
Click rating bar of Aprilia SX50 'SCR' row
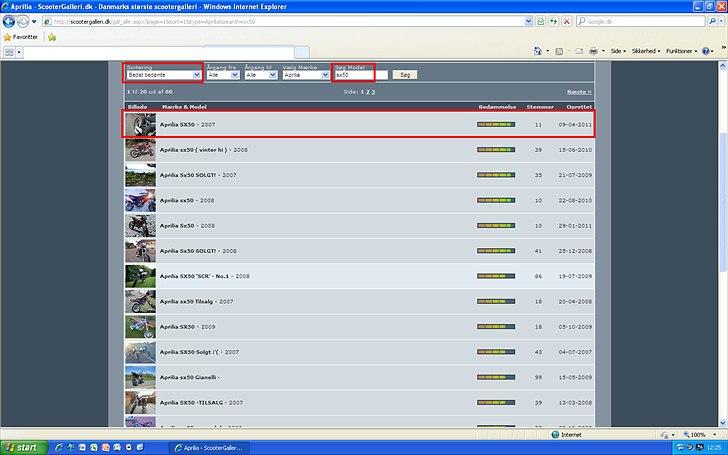496,276
